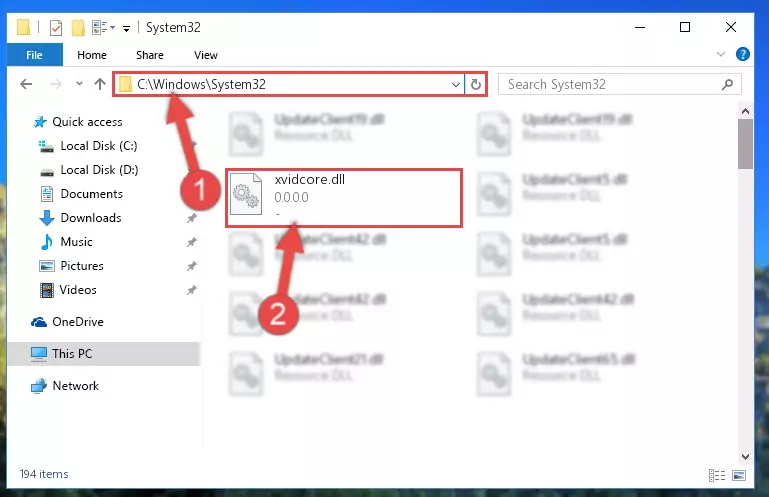Click the Properties quick access toolbar icon
This screenshot has width=769, height=497.
pos(55,27)
